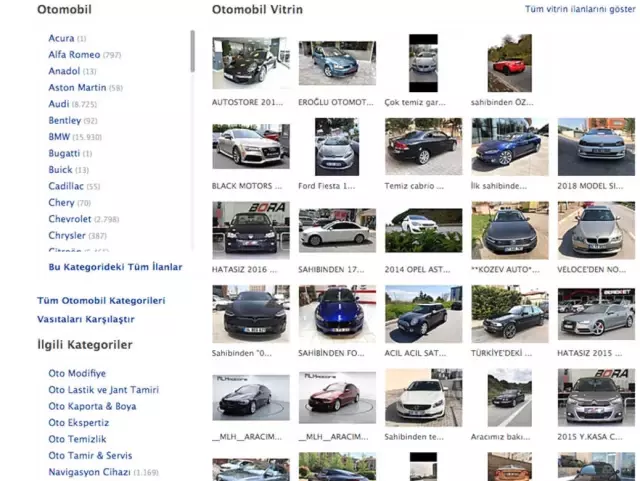Click the TÜRKİYE'DEKİ caption text
The width and height of the screenshot is (640, 481).
(501, 353)
